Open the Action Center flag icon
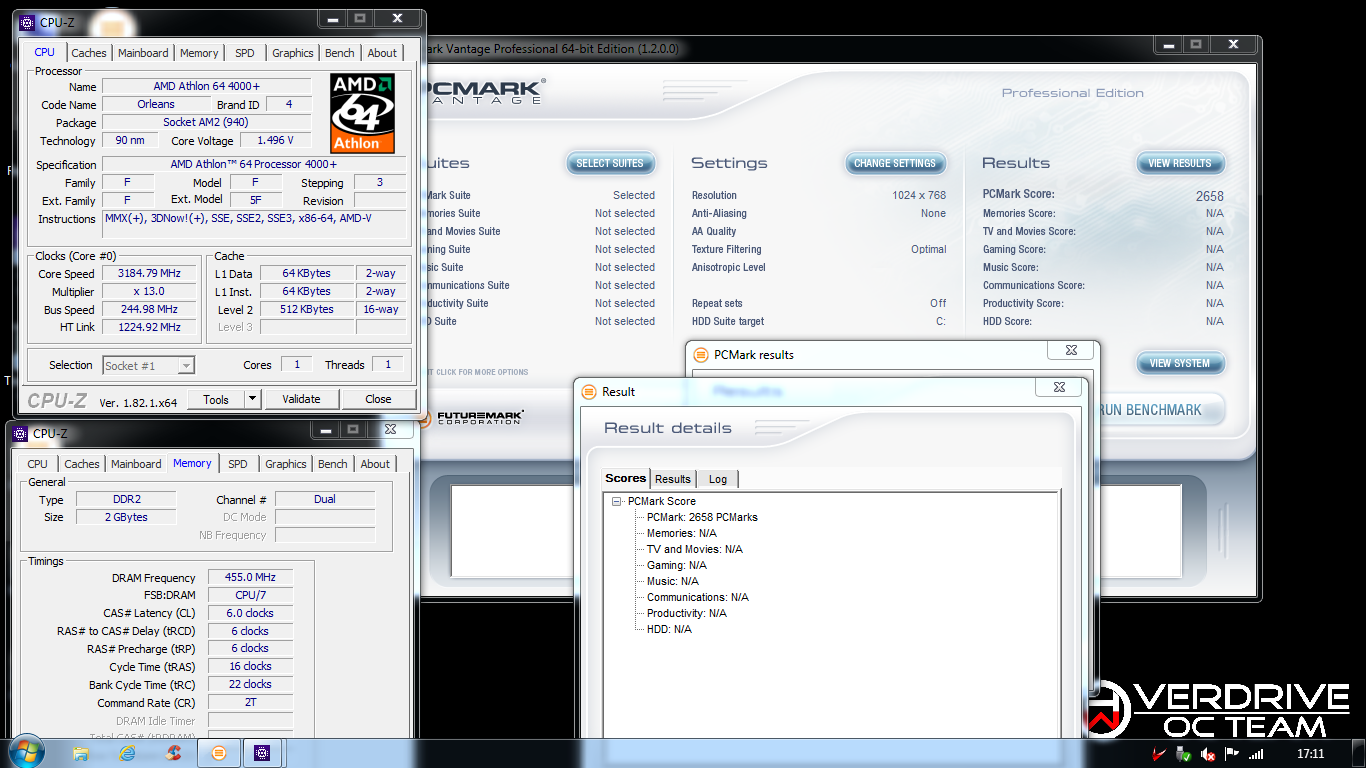 point(1232,754)
